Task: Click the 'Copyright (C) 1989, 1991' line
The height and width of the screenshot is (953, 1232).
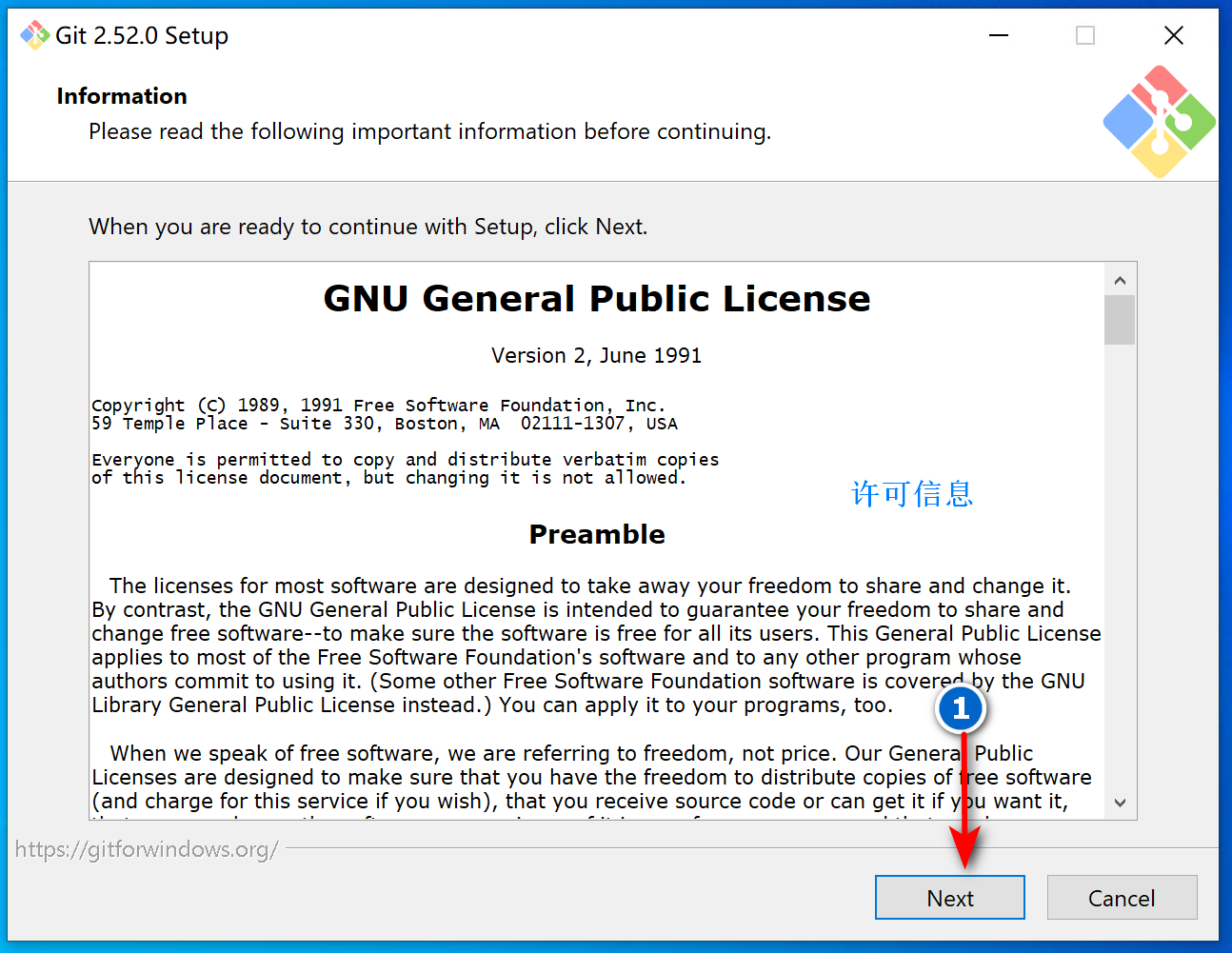Action: 379,406
